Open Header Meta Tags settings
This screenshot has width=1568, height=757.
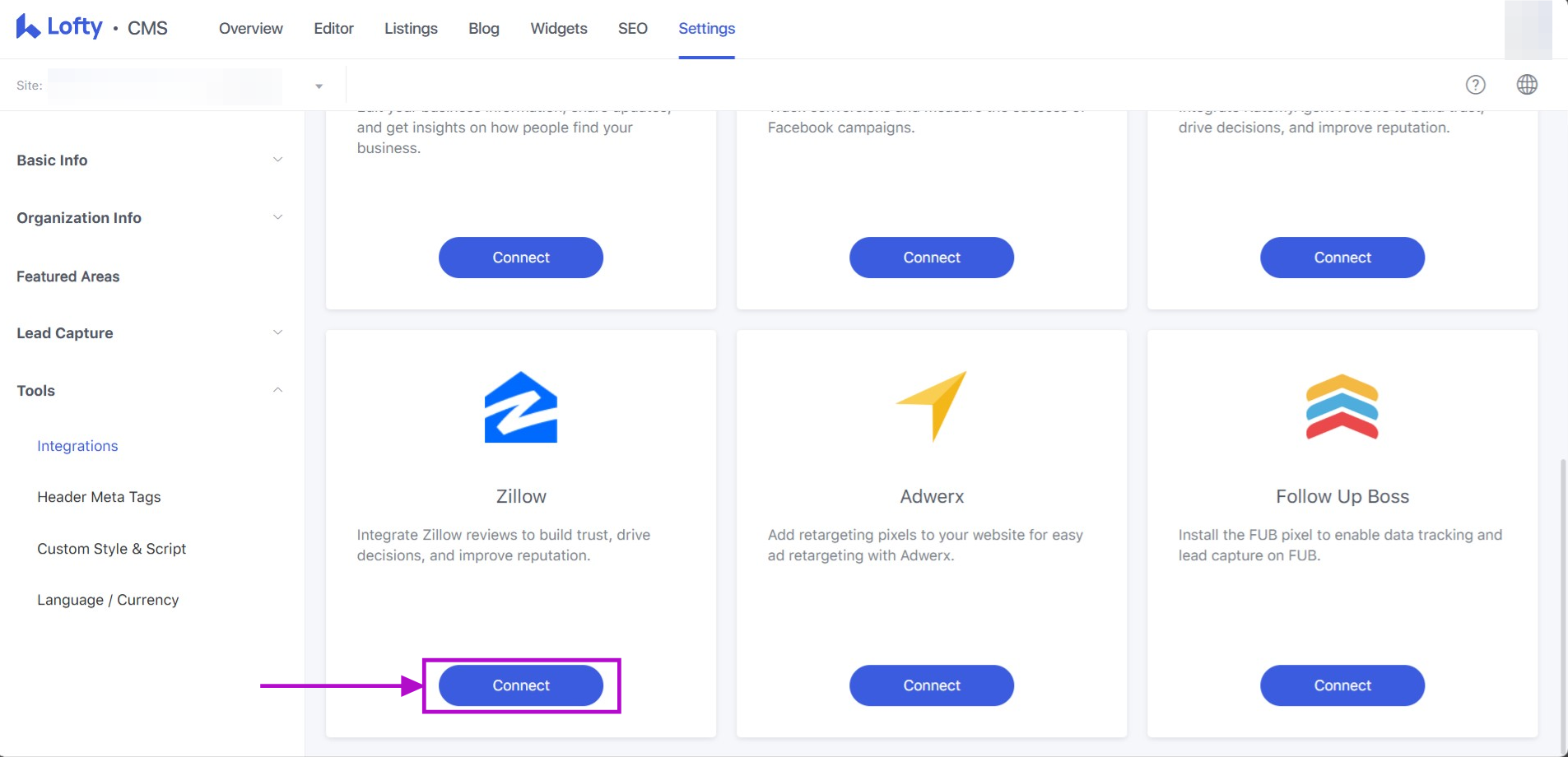[x=99, y=497]
